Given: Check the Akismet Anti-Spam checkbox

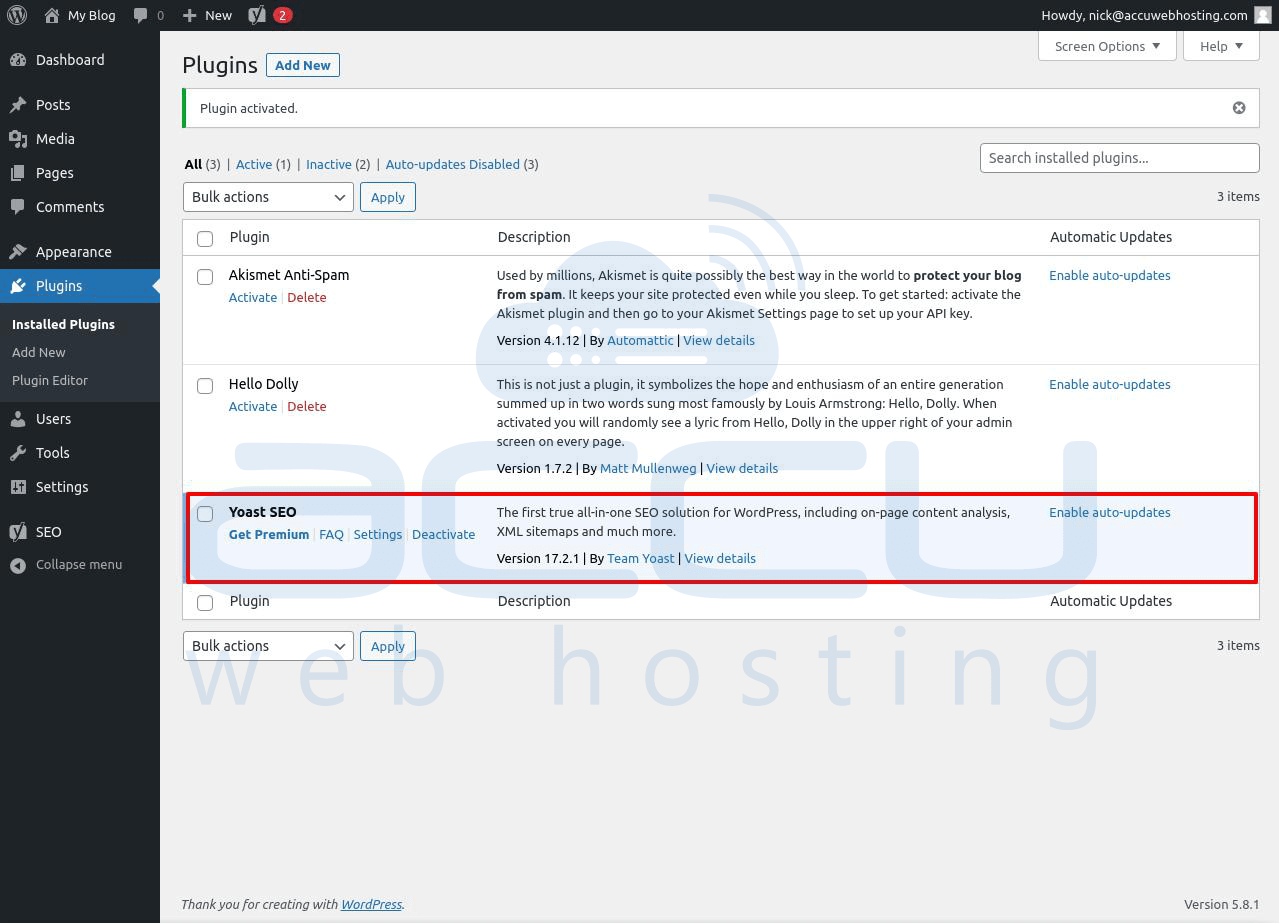Looking at the screenshot, I should (x=205, y=277).
